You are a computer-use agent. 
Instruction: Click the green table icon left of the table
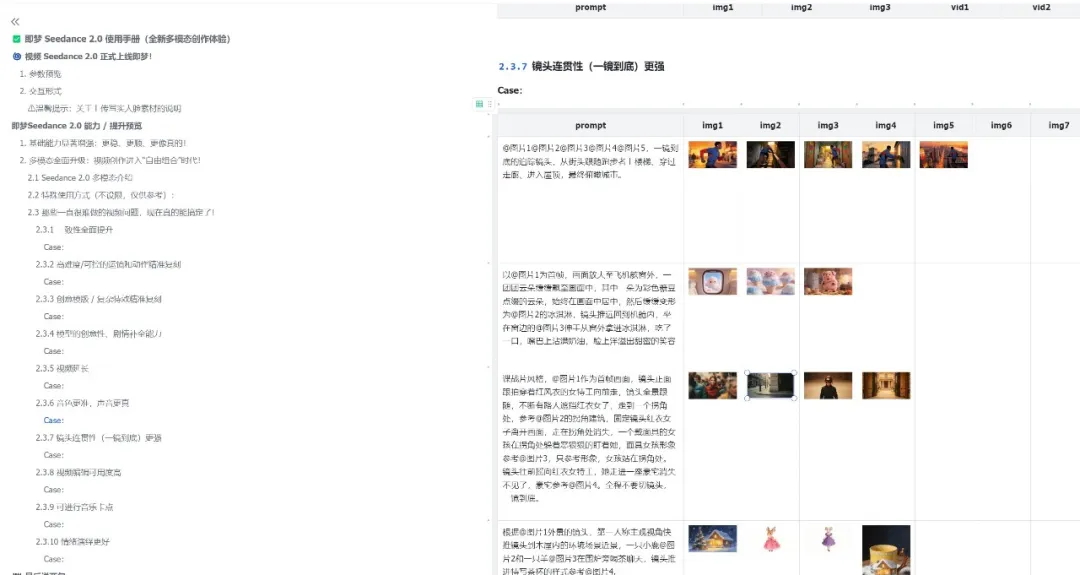click(x=480, y=103)
